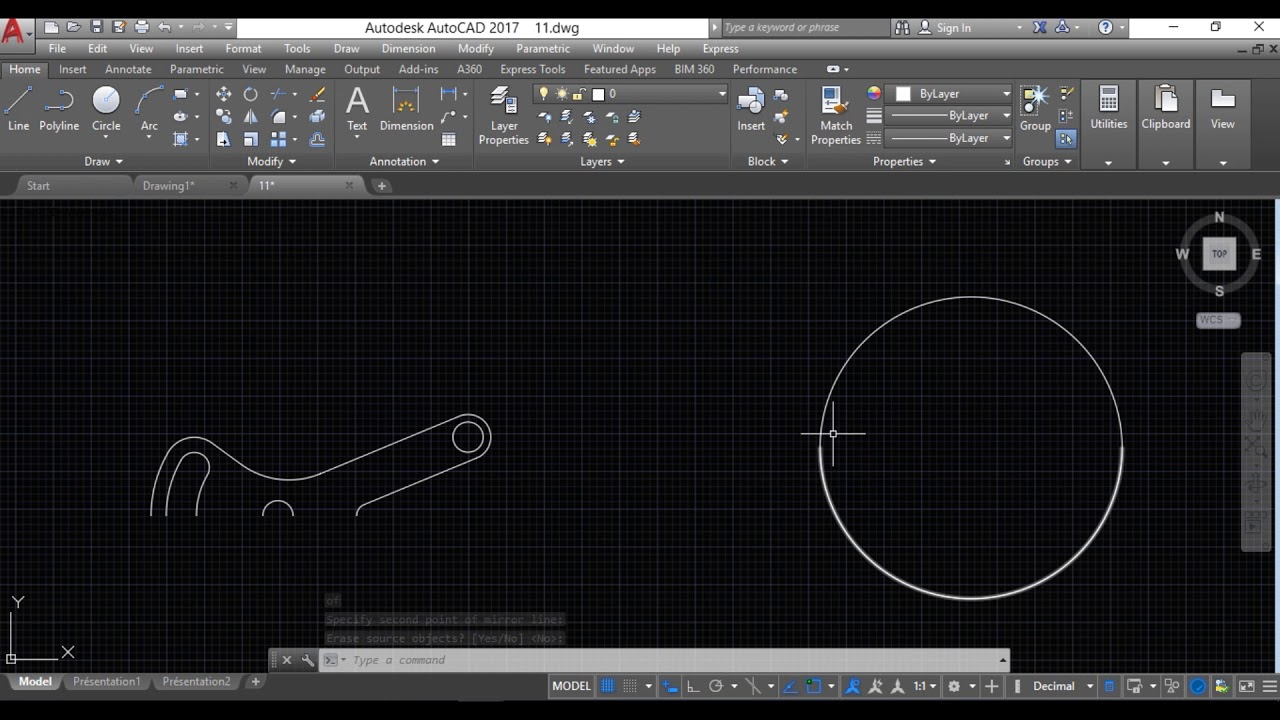
Task: Click the Move tool in Modify panel
Action: tap(223, 94)
